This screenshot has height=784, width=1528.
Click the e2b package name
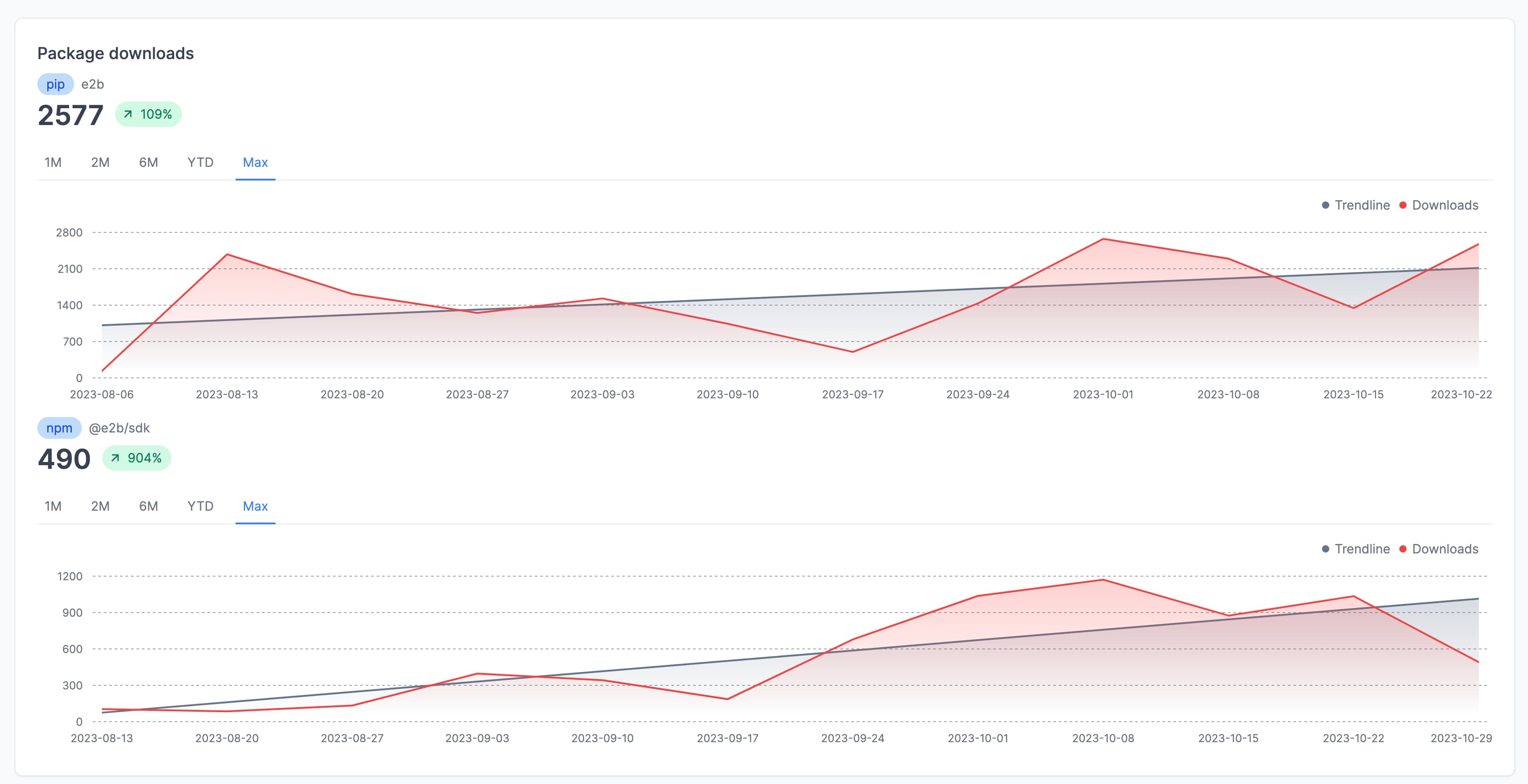point(92,84)
